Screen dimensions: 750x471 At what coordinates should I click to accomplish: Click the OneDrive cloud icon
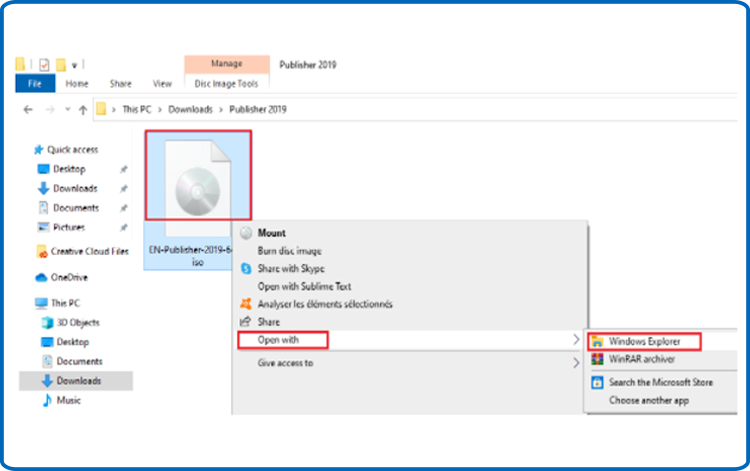[41, 277]
